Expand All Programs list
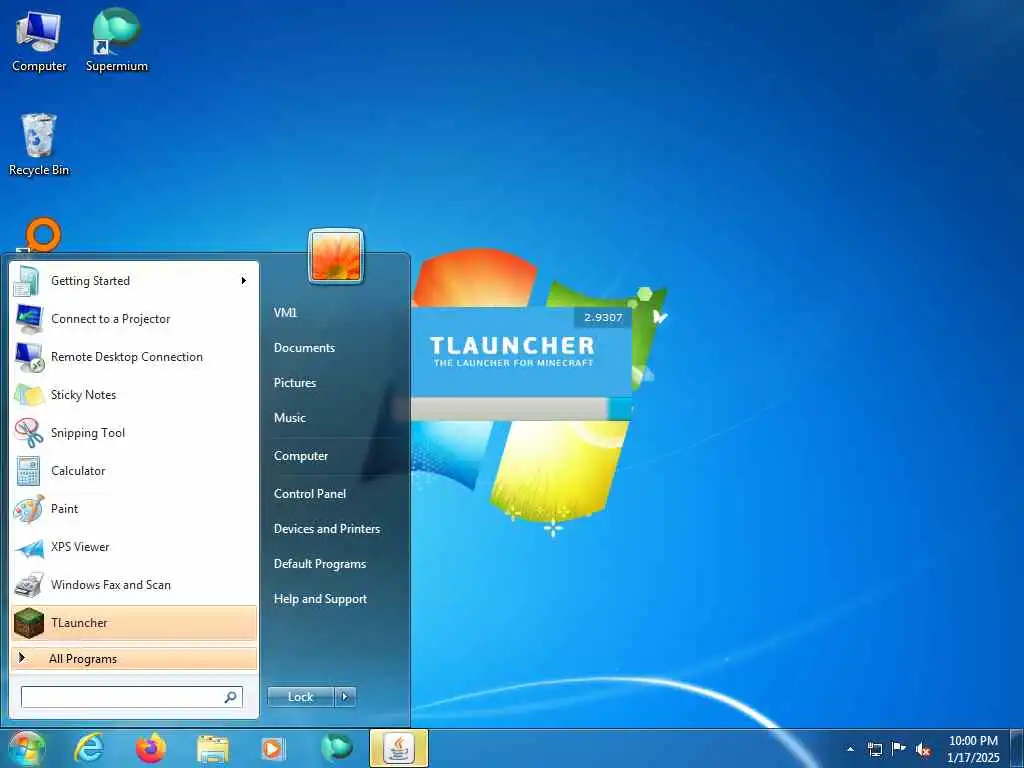 tap(134, 659)
